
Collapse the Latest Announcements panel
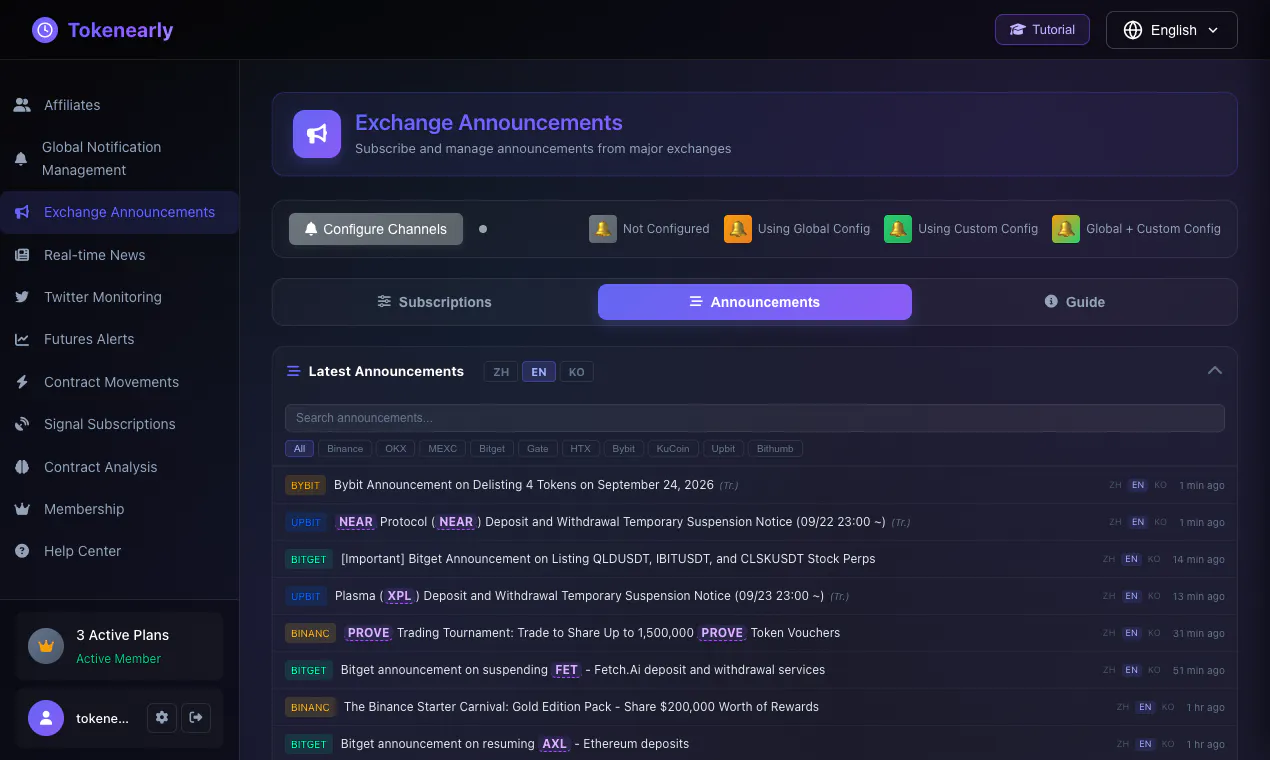point(1215,371)
